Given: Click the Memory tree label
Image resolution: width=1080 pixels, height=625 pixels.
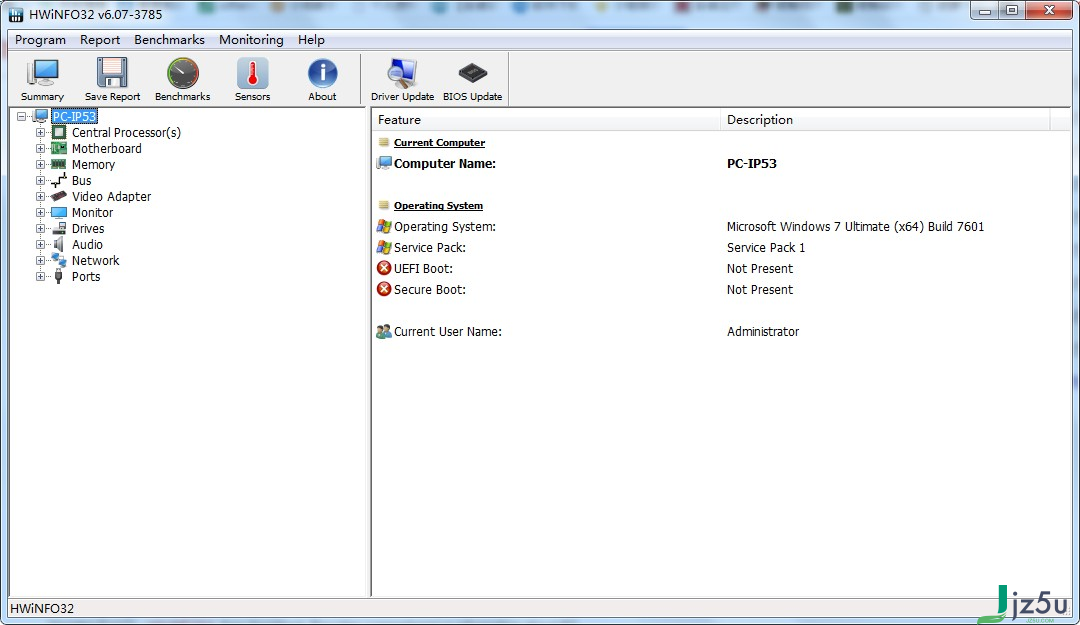Looking at the screenshot, I should 93,164.
